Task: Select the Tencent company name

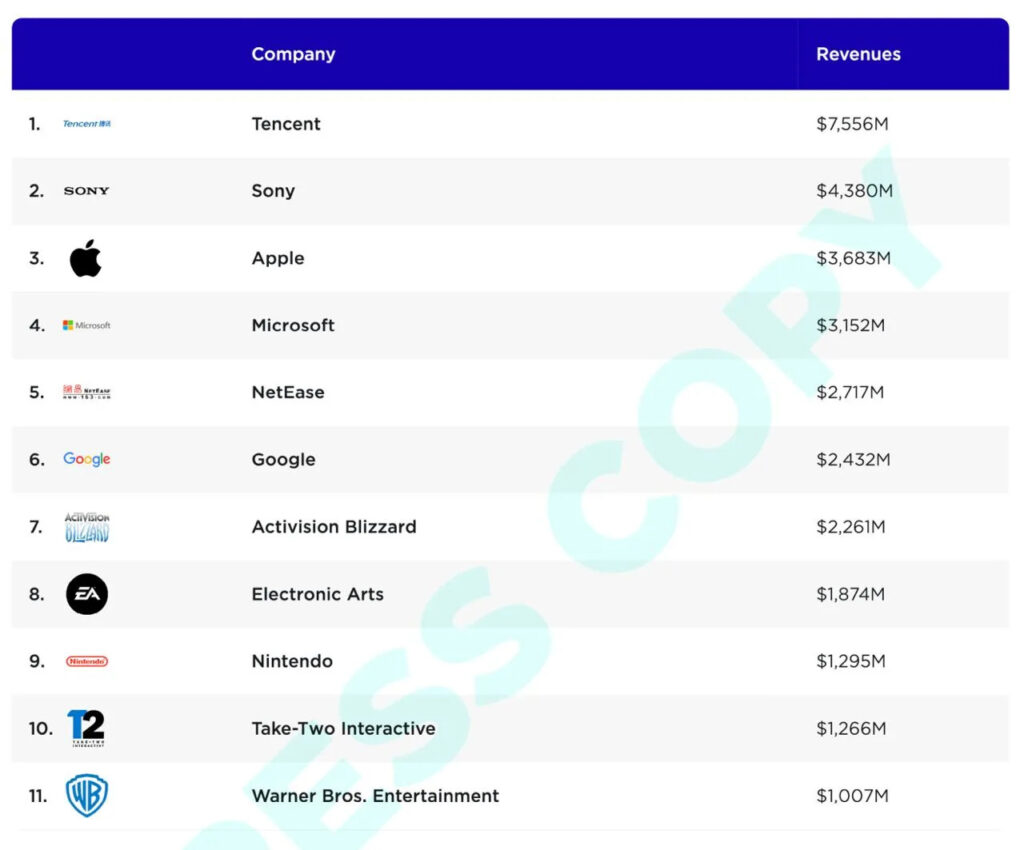Action: (286, 124)
